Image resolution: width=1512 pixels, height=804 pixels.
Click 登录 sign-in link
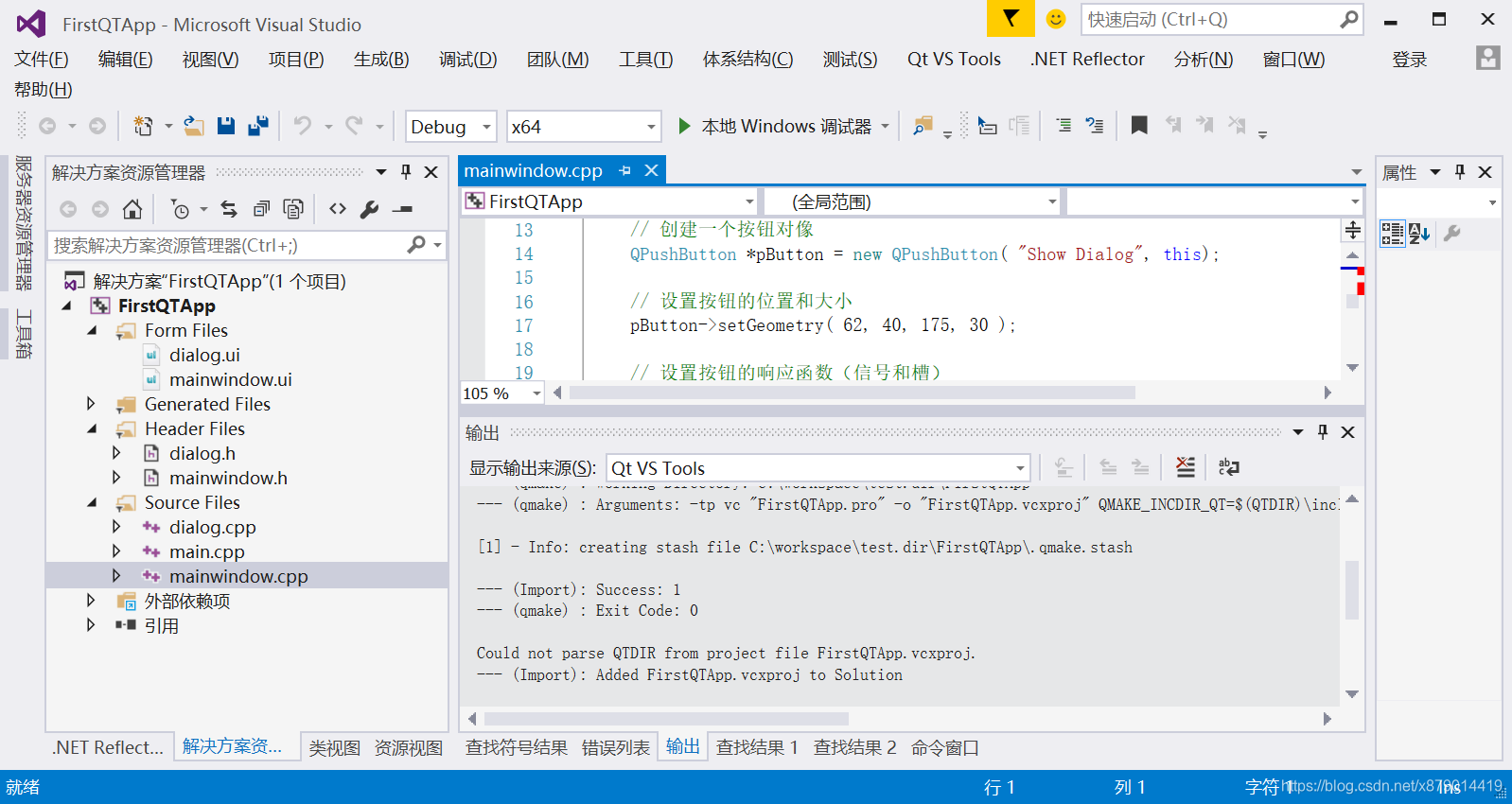pyautogui.click(x=1410, y=60)
